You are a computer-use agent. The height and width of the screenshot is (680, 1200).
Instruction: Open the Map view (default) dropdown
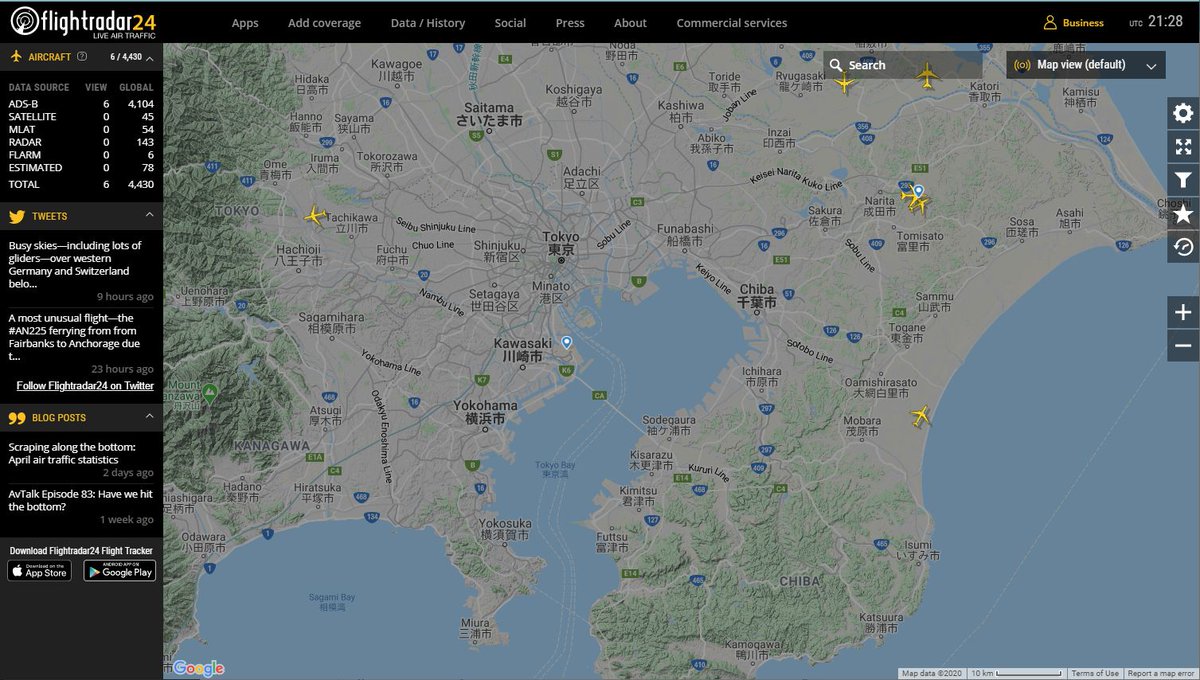point(1084,63)
